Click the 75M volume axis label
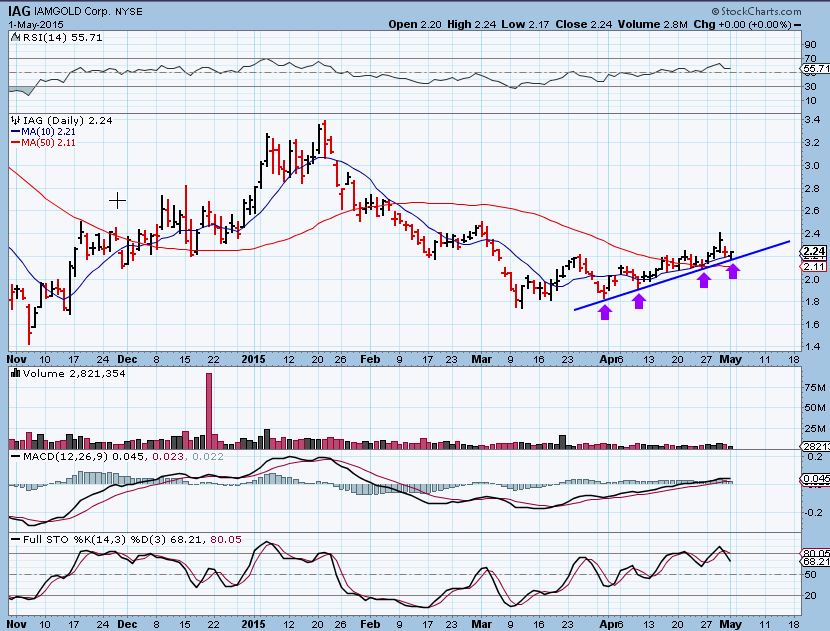The image size is (830, 631). [x=815, y=387]
